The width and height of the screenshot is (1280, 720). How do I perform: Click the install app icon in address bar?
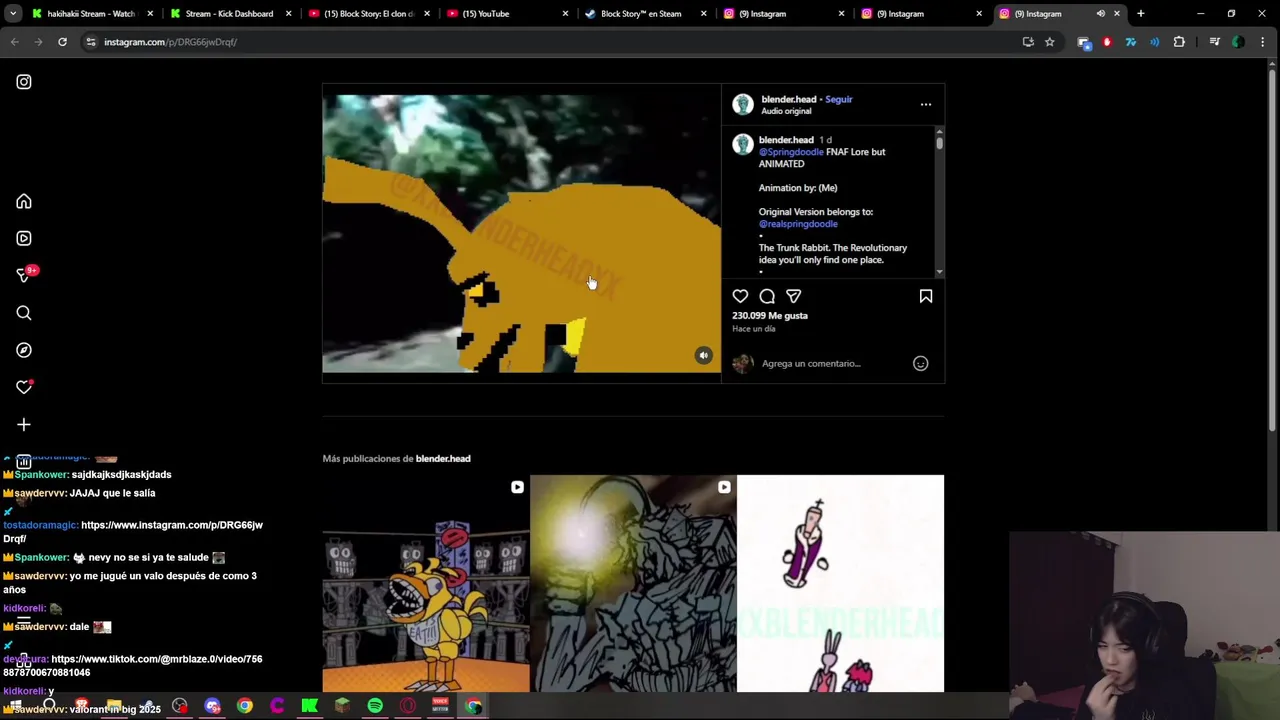1028,42
